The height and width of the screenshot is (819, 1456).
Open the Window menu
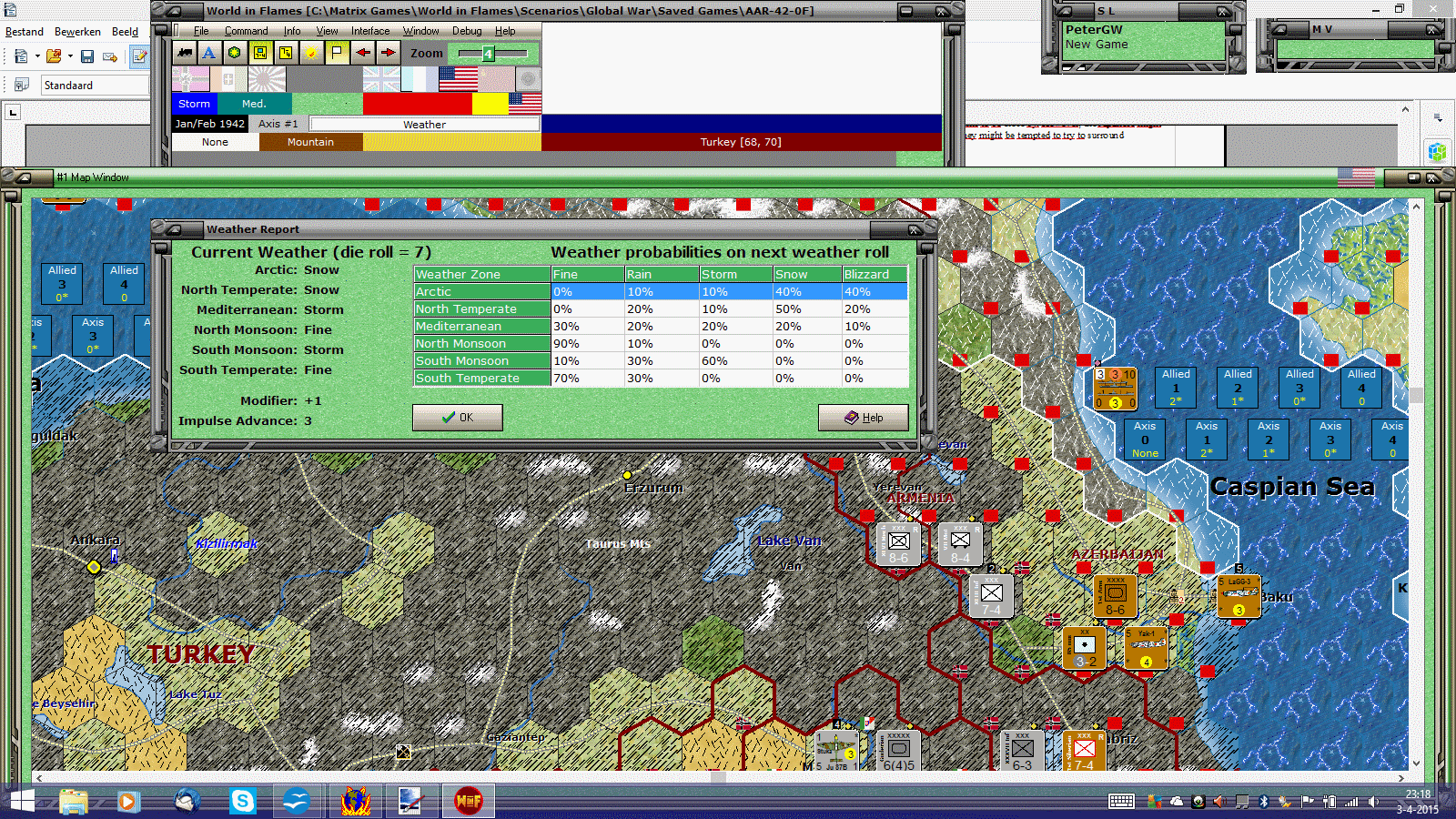(x=421, y=31)
